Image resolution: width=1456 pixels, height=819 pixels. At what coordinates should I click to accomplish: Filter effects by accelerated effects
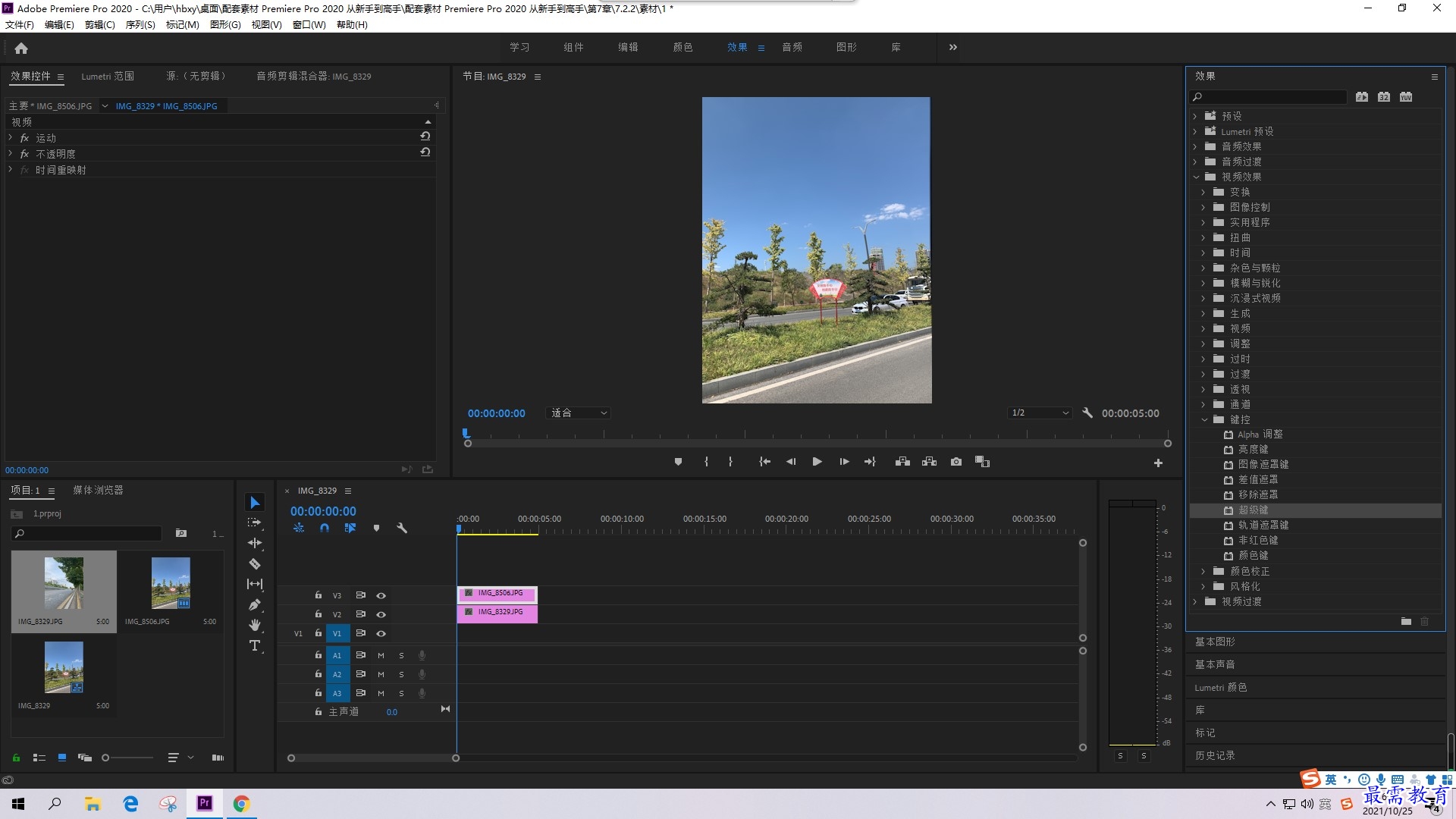pos(1362,97)
